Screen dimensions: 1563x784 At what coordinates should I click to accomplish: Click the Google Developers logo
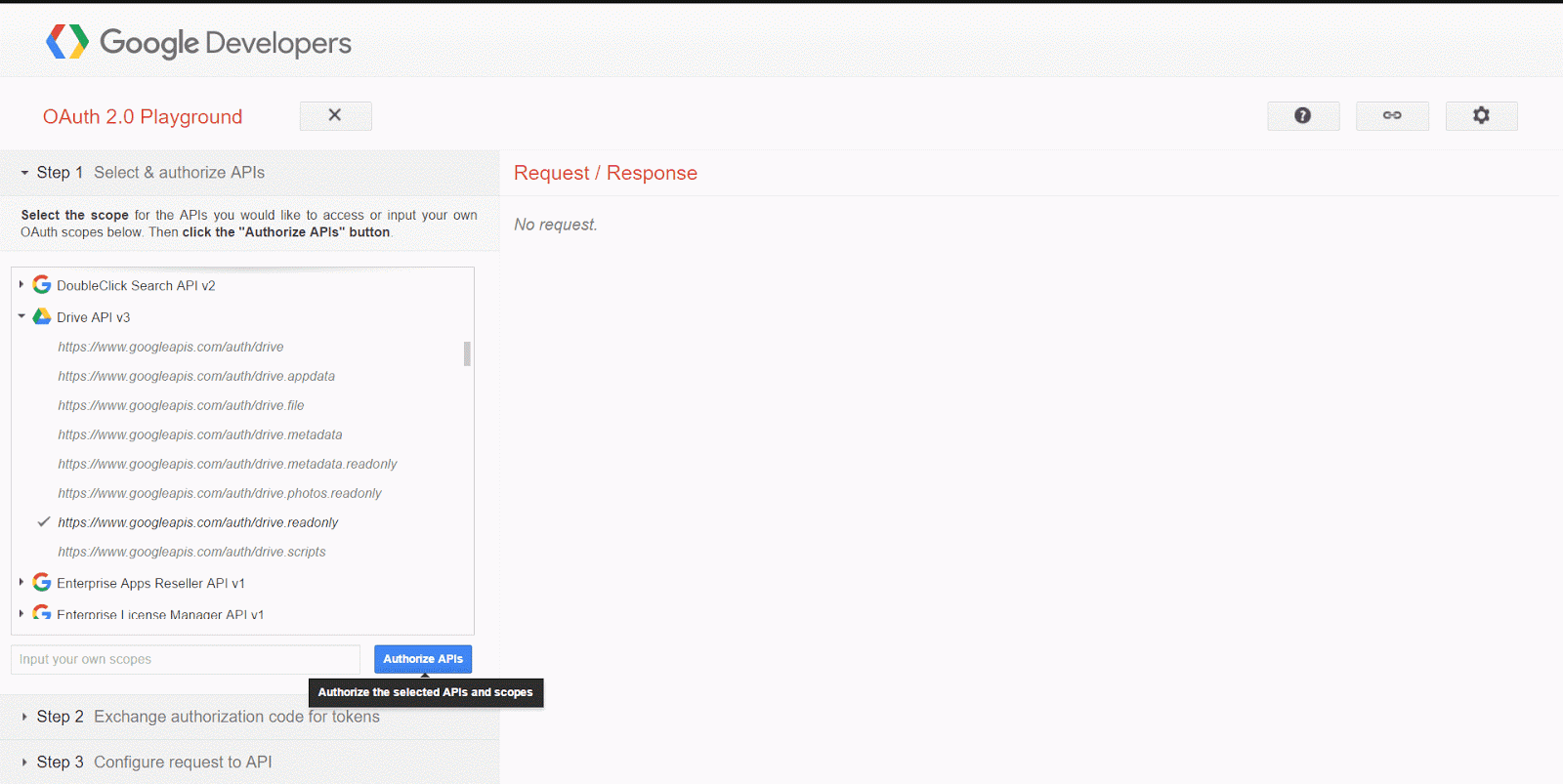point(198,42)
